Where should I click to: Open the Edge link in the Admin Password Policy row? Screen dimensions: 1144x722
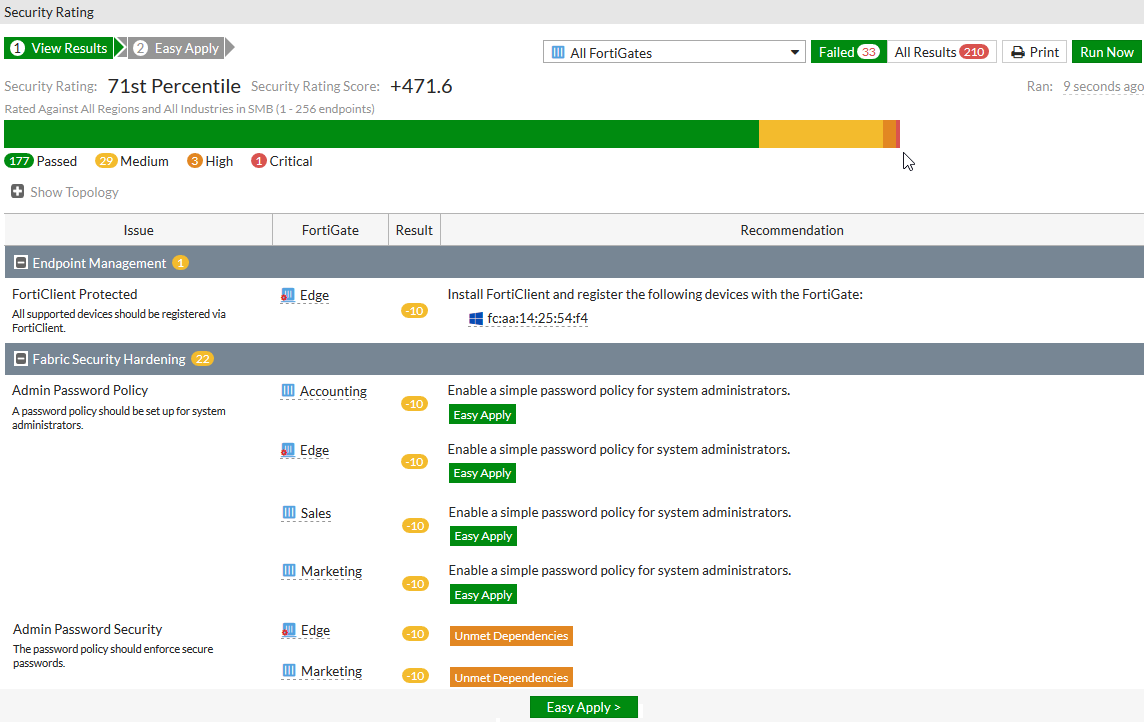[314, 451]
